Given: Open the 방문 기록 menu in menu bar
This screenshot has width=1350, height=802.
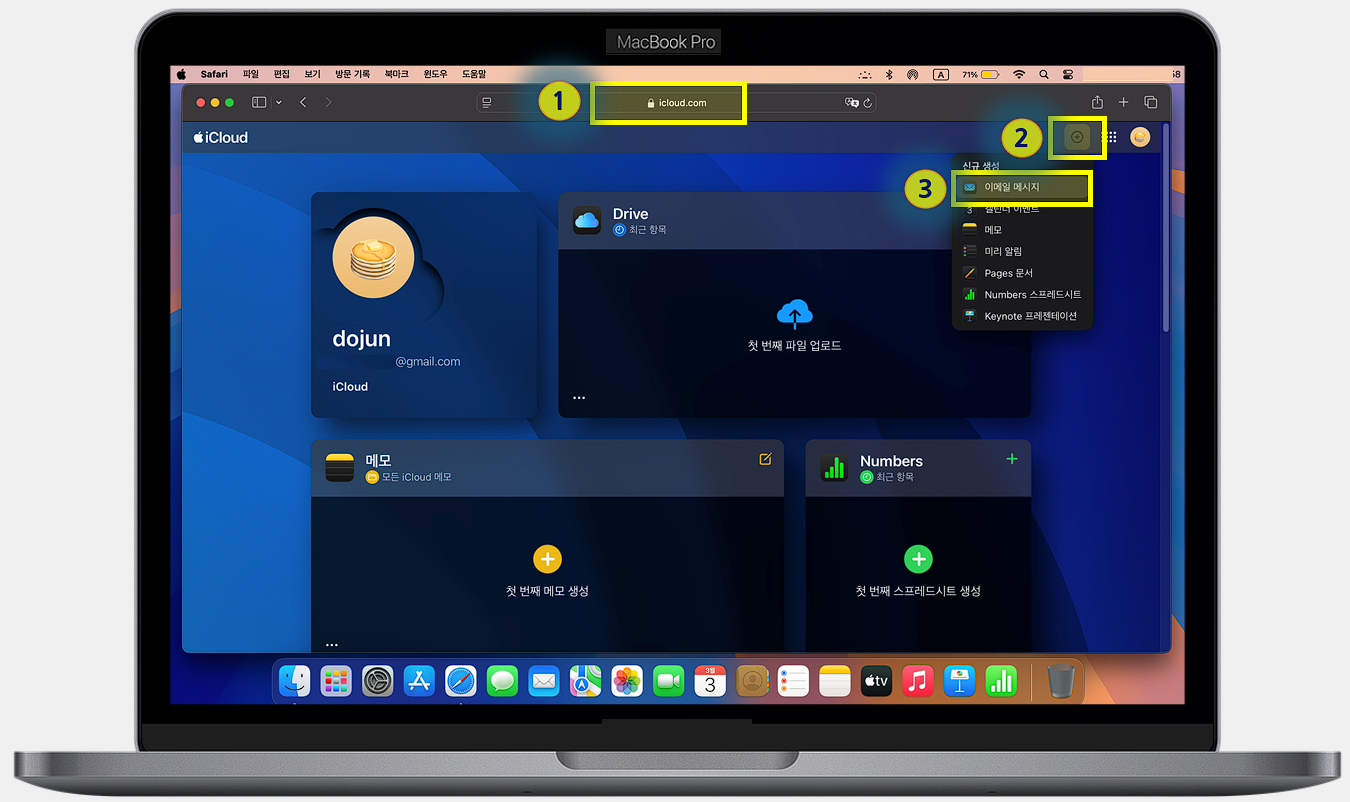Looking at the screenshot, I should pyautogui.click(x=352, y=74).
